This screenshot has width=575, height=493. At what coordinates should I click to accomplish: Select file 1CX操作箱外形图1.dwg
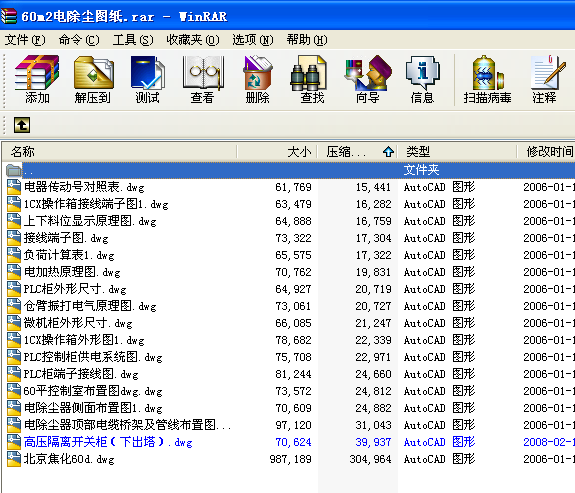pyautogui.click(x=84, y=340)
